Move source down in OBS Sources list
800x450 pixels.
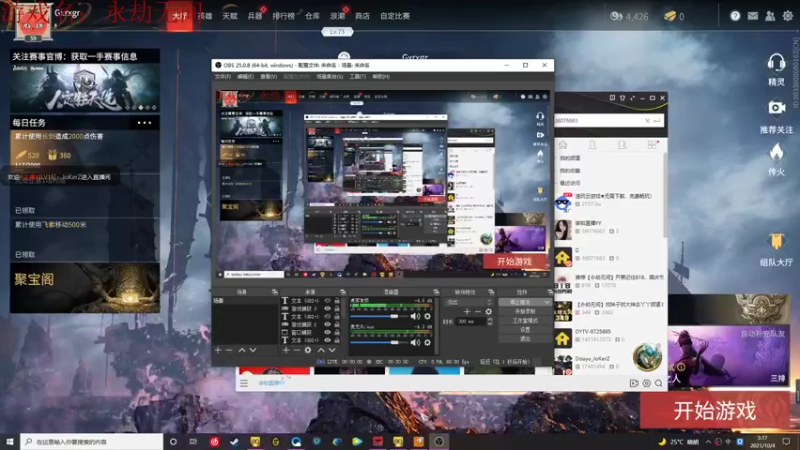pyautogui.click(x=332, y=350)
